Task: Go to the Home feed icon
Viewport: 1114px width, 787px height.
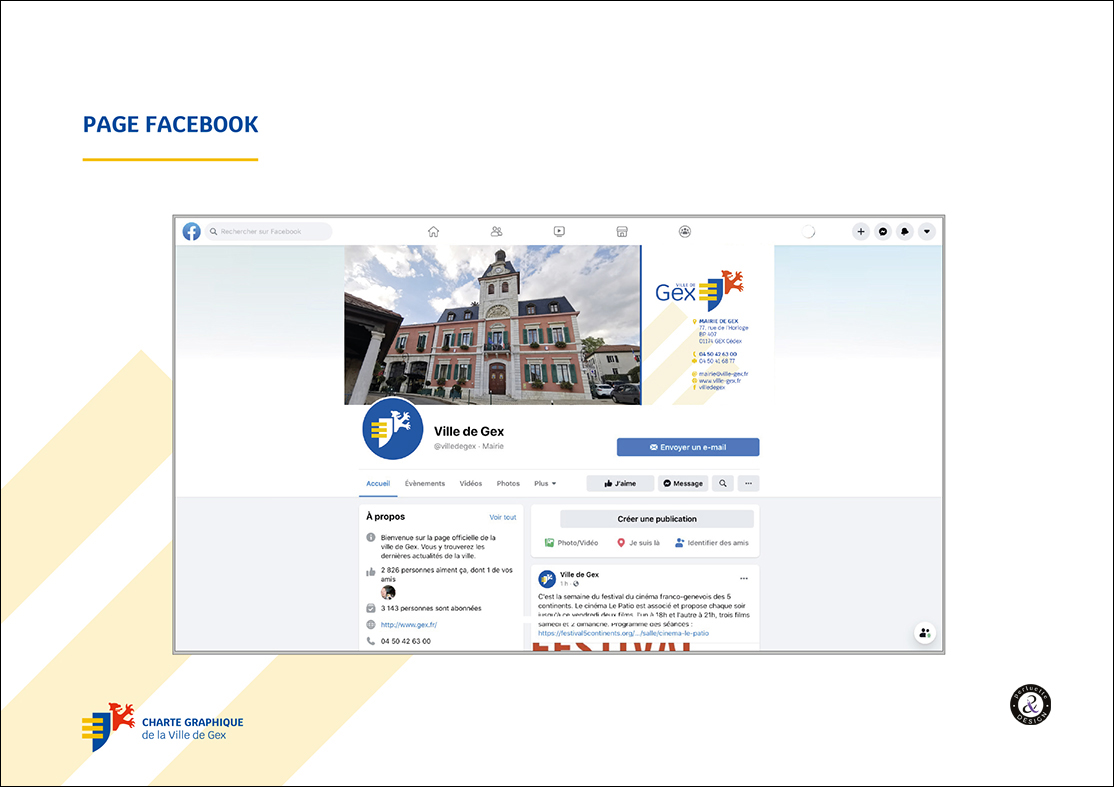Action: 433,231
